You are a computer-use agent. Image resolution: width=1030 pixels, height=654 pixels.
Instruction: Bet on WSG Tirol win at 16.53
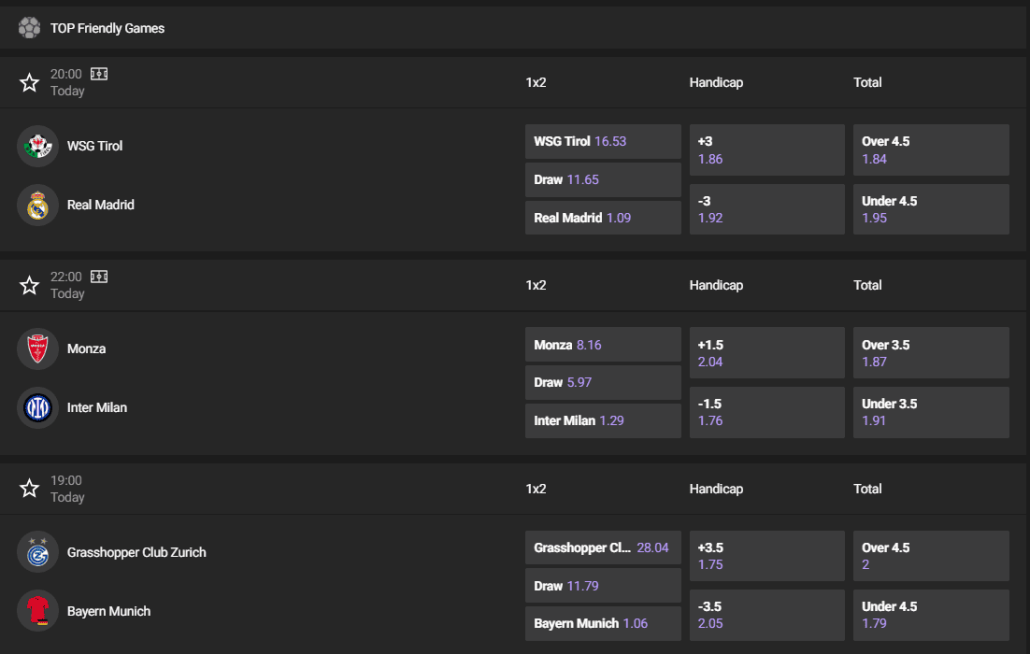603,141
